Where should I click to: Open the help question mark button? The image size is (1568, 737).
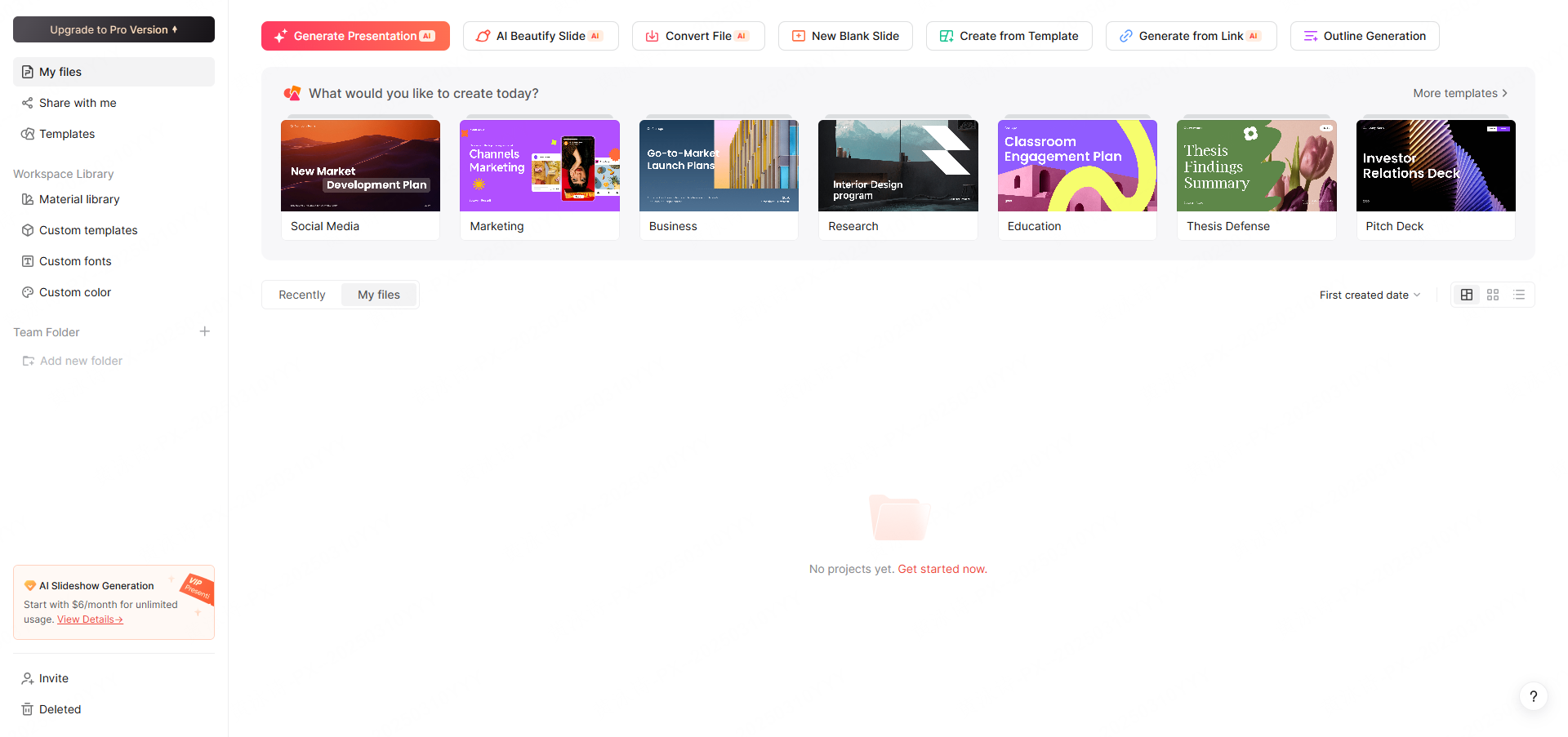pos(1533,696)
